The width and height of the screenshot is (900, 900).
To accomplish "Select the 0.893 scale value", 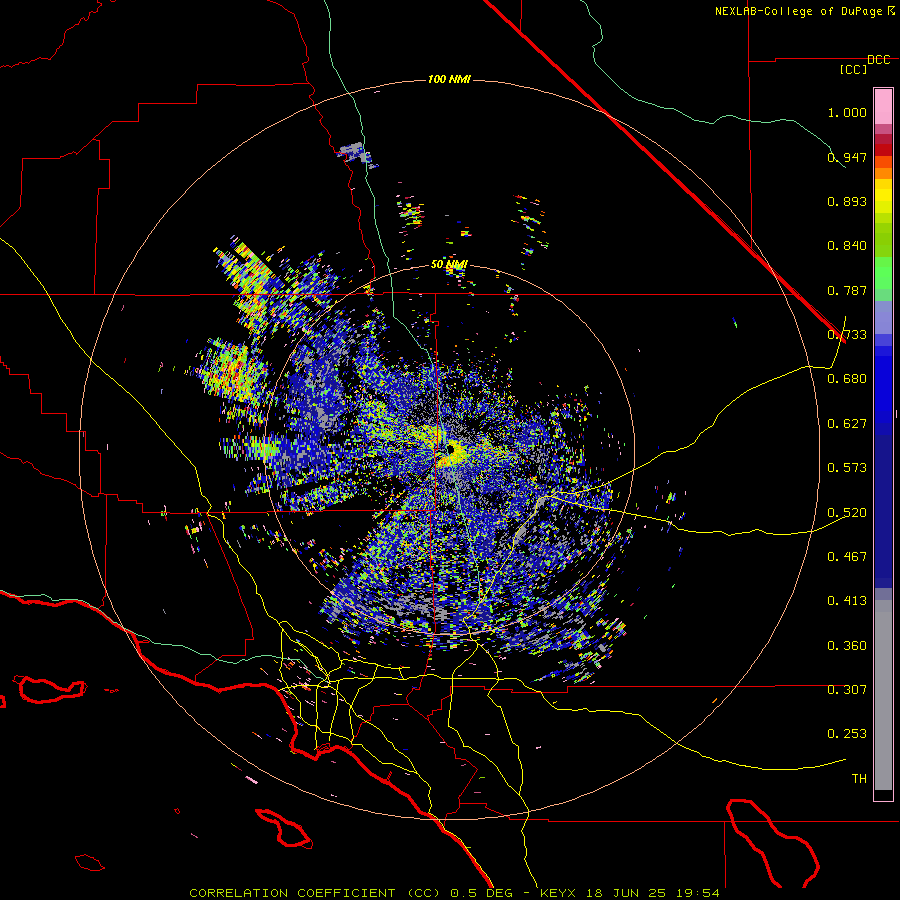I will point(847,201).
